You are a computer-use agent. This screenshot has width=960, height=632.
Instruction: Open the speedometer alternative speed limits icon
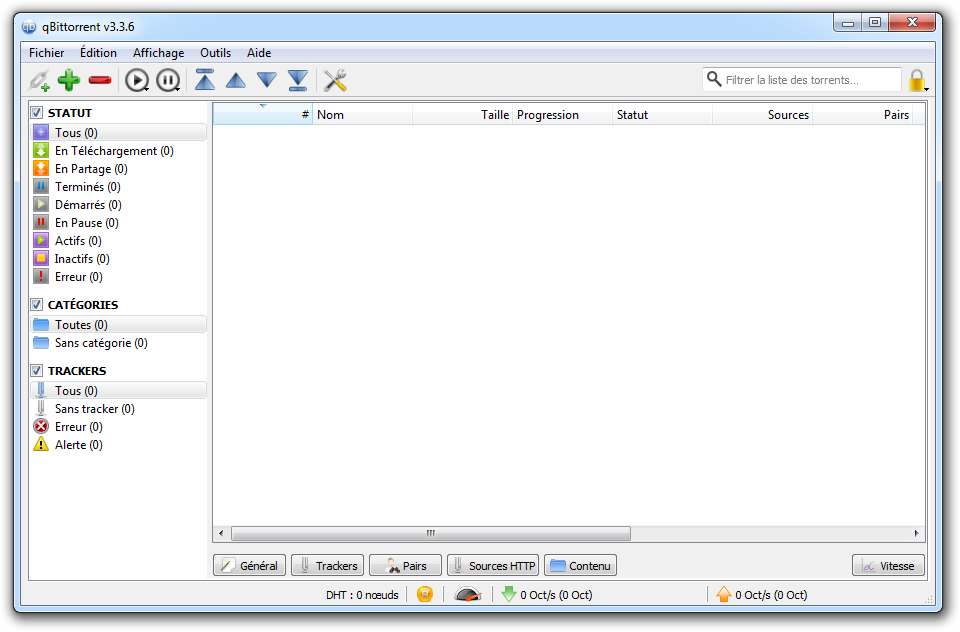tap(466, 594)
